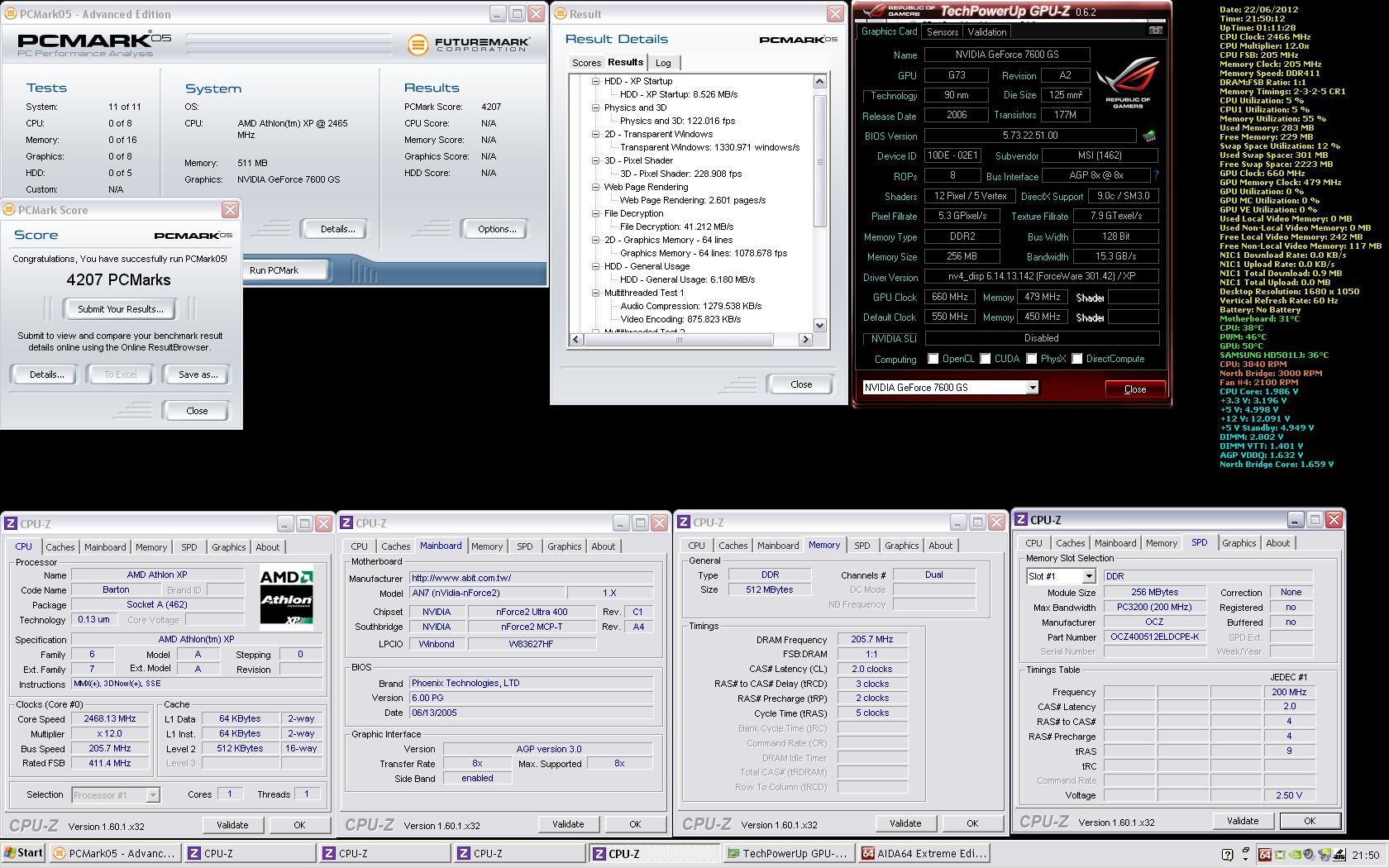Click the green tray icon beside AIDA64
Viewport: 1389px width, 868px height.
(x=1280, y=855)
